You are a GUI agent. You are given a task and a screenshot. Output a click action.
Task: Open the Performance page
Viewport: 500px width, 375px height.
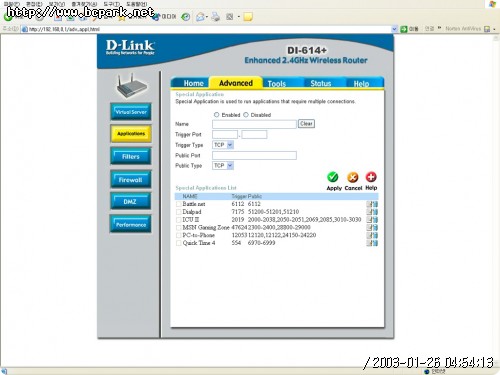coord(131,224)
